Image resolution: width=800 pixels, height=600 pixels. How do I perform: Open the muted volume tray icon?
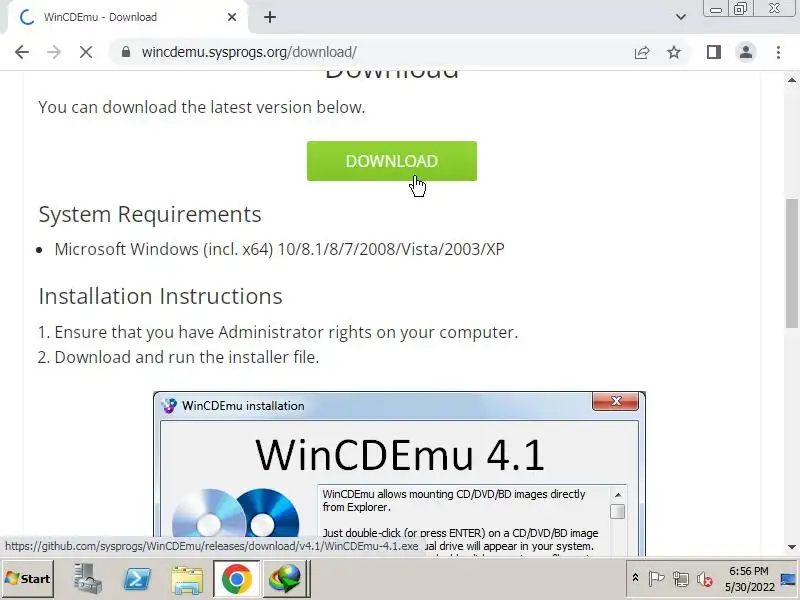(705, 579)
